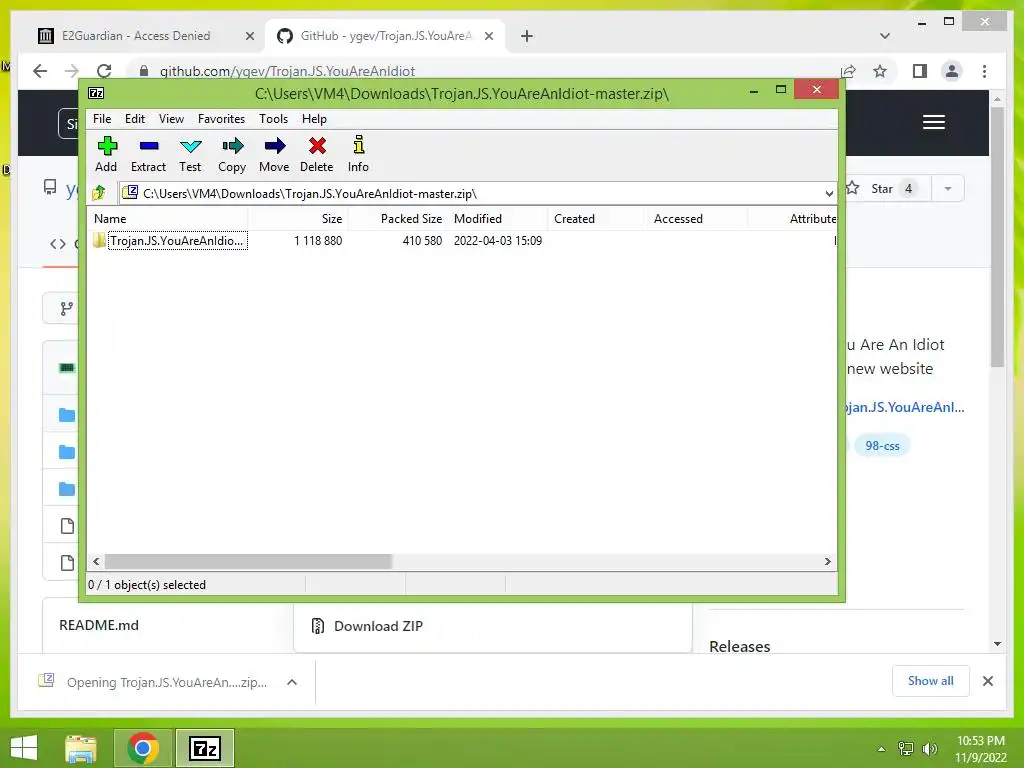
Task: Click the Extract toolbar icon
Action: [x=148, y=154]
